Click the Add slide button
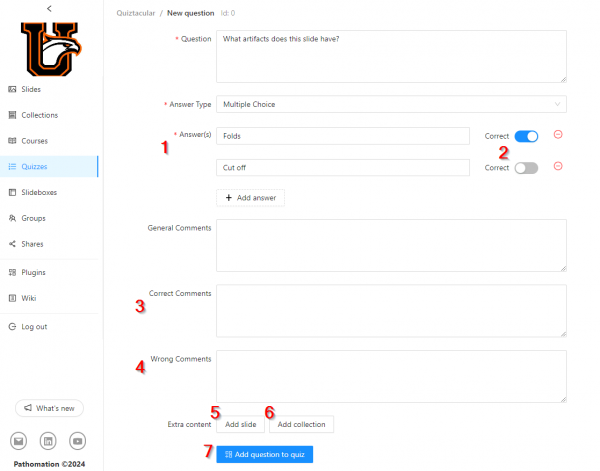The height and width of the screenshot is (471, 600). [240, 424]
